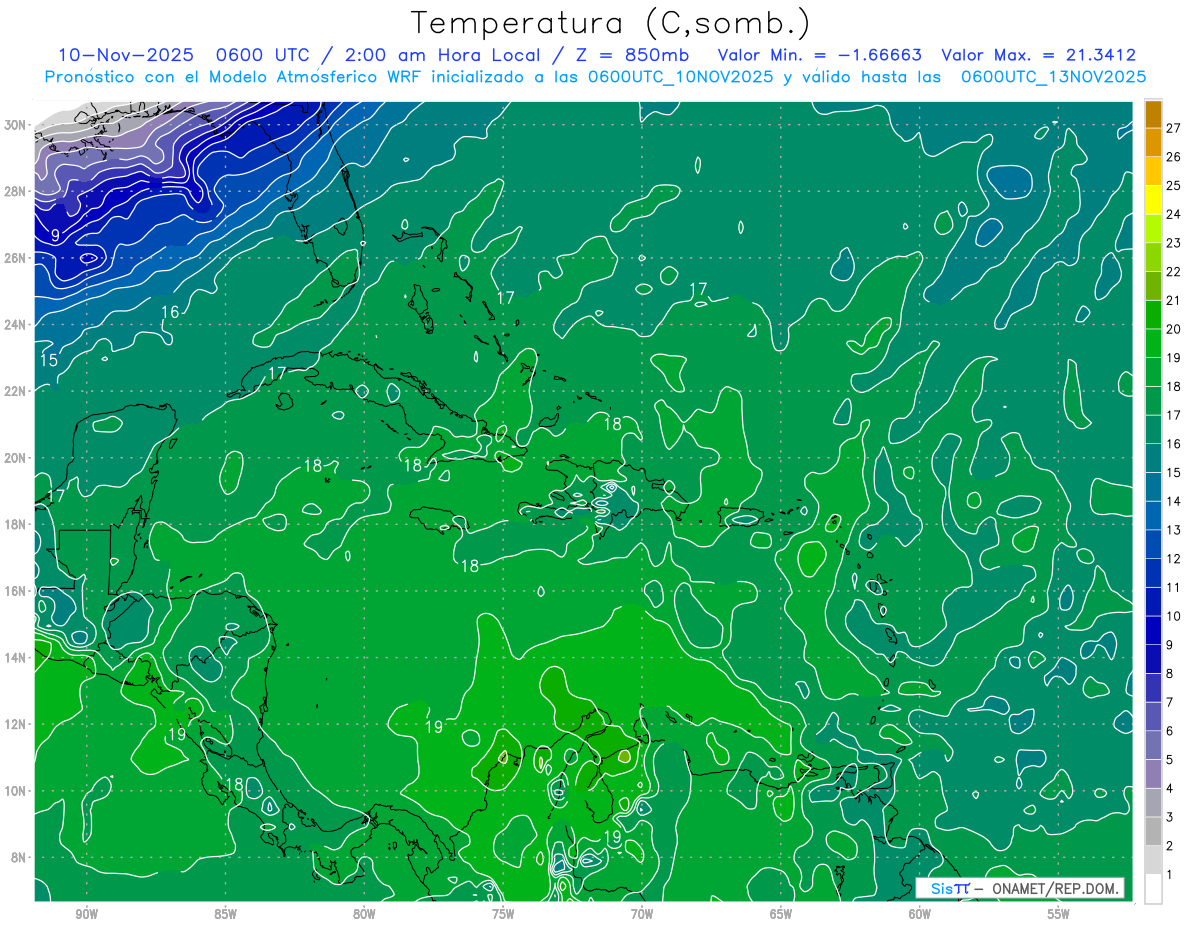Click the 90W longitude axis label
The width and height of the screenshot is (1200, 927).
87,914
